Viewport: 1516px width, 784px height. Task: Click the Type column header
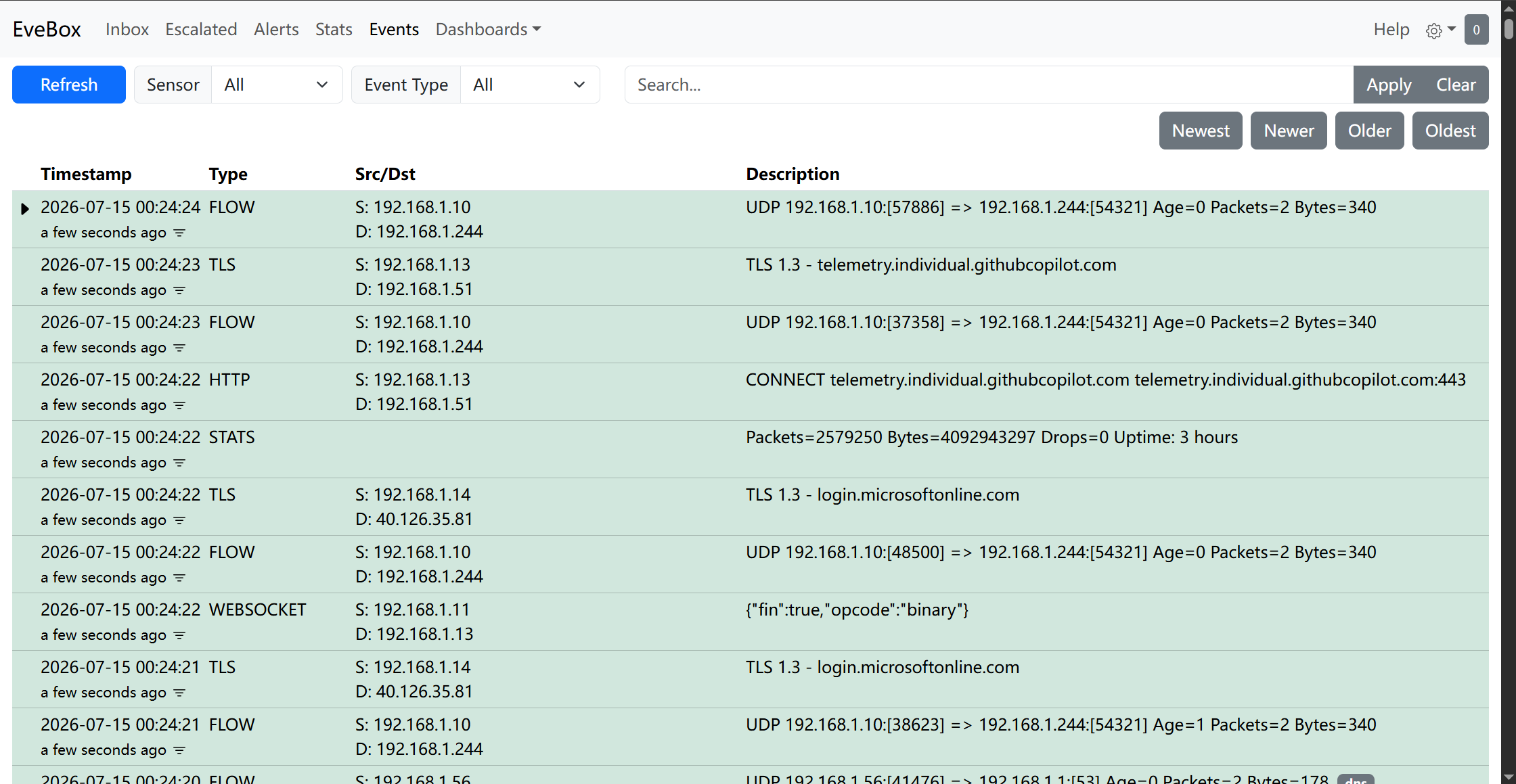pos(228,174)
